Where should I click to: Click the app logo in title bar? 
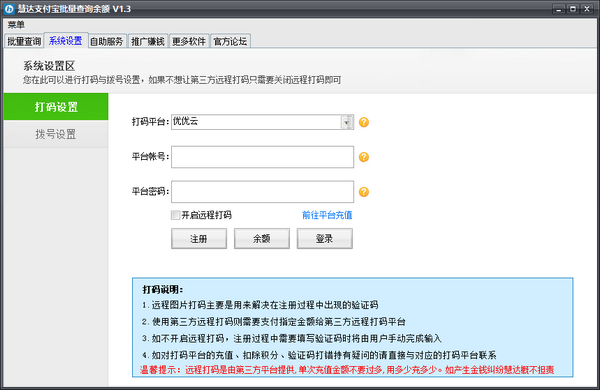9,9
